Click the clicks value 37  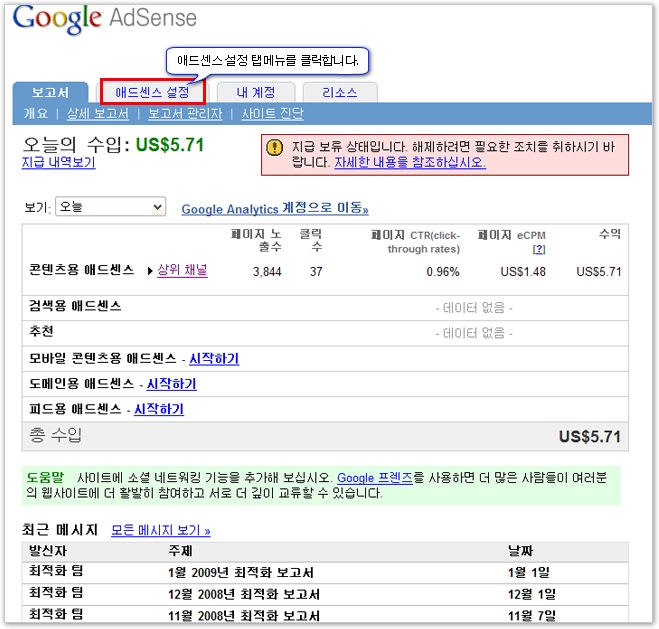point(316,272)
